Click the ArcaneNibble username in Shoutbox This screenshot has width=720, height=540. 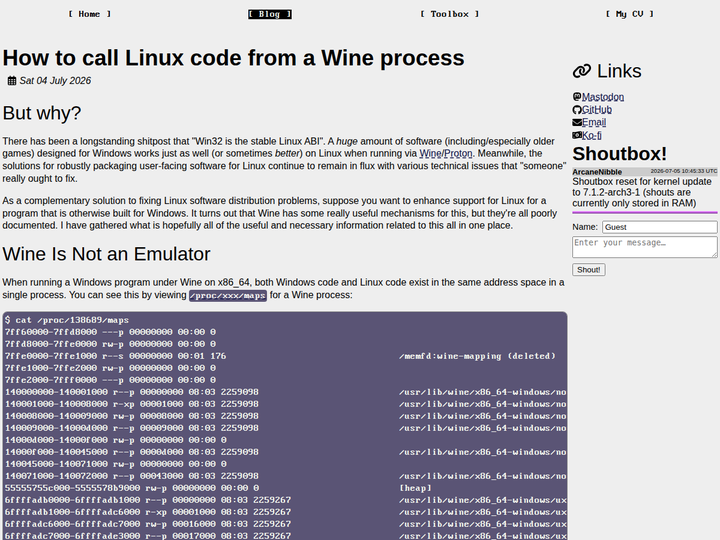[597, 172]
